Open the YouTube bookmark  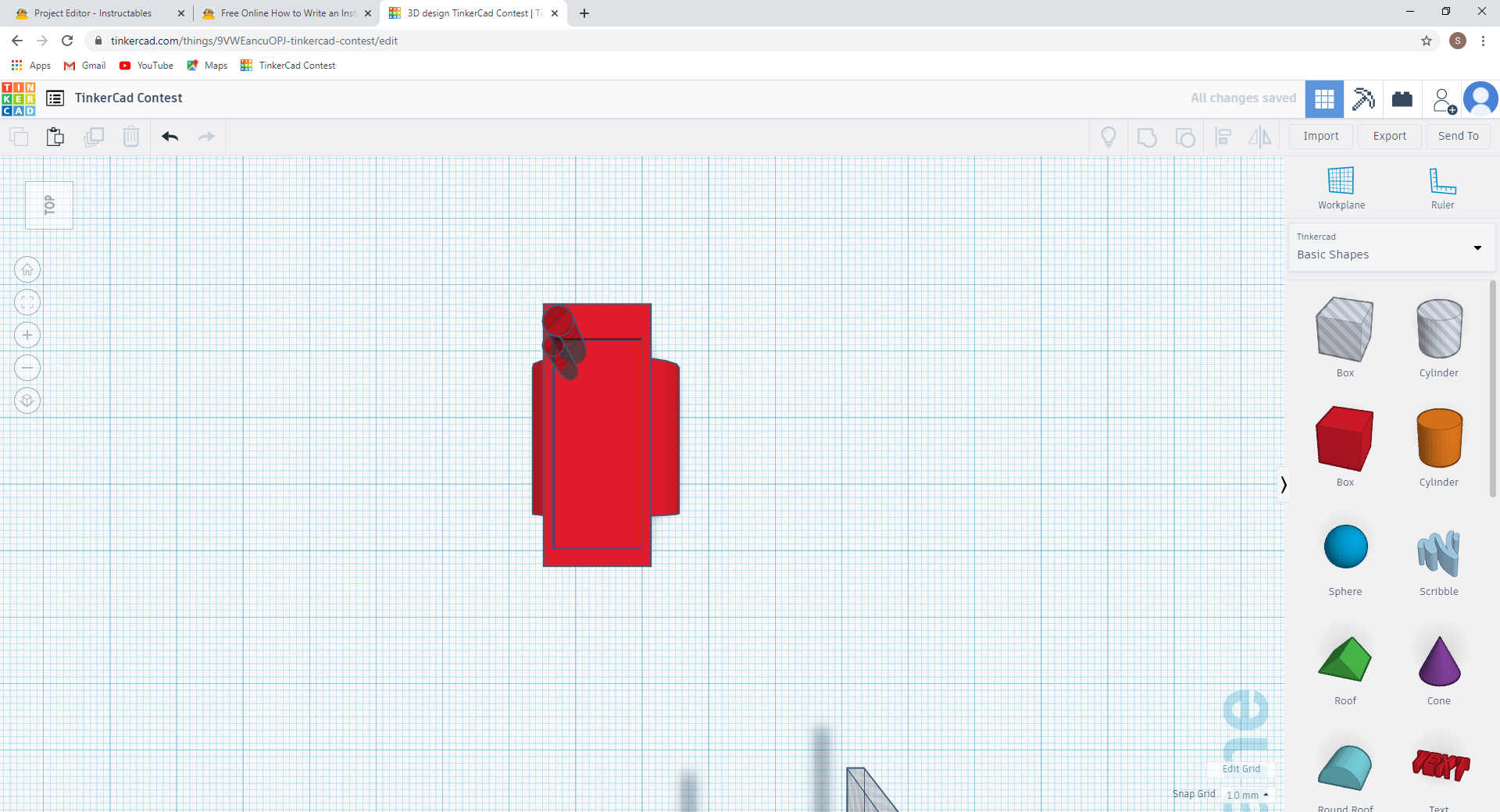[146, 66]
